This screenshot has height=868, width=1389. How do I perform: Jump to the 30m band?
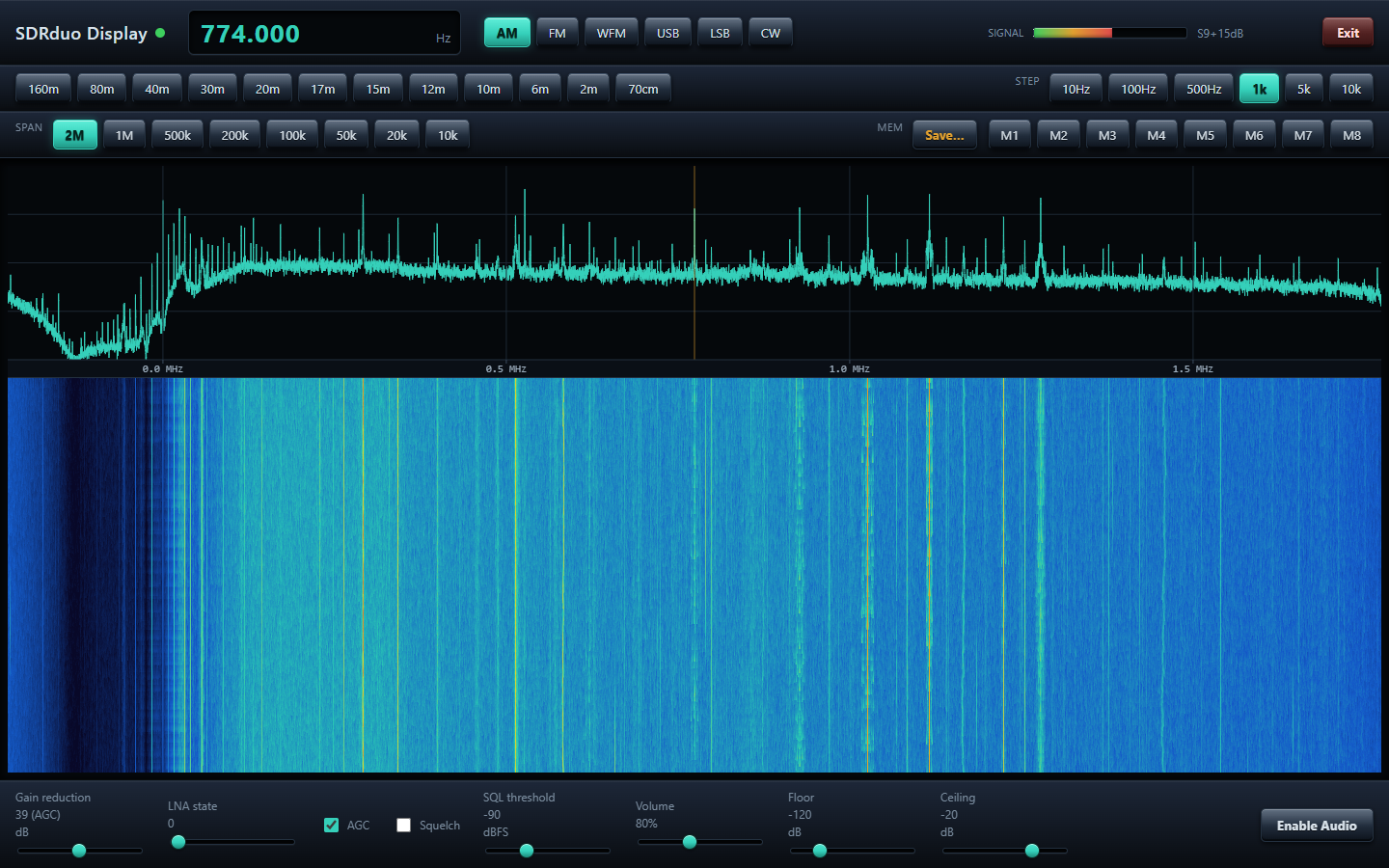212,89
